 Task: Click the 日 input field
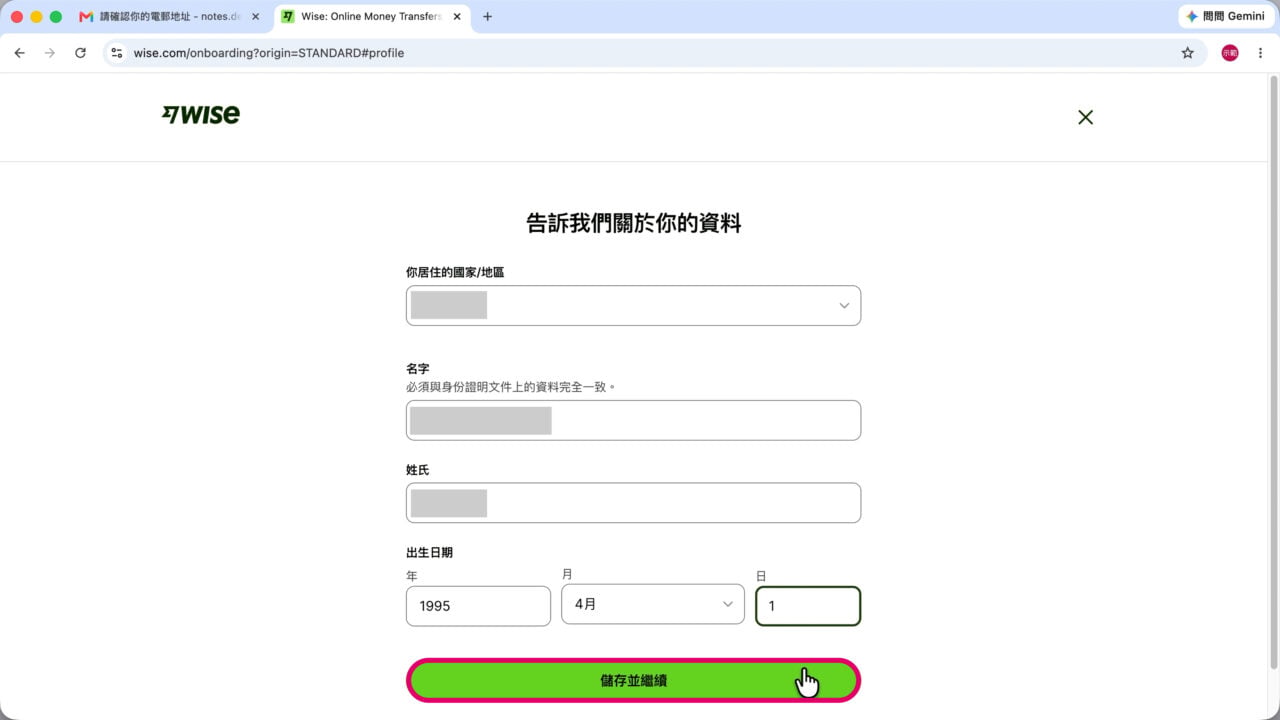808,606
